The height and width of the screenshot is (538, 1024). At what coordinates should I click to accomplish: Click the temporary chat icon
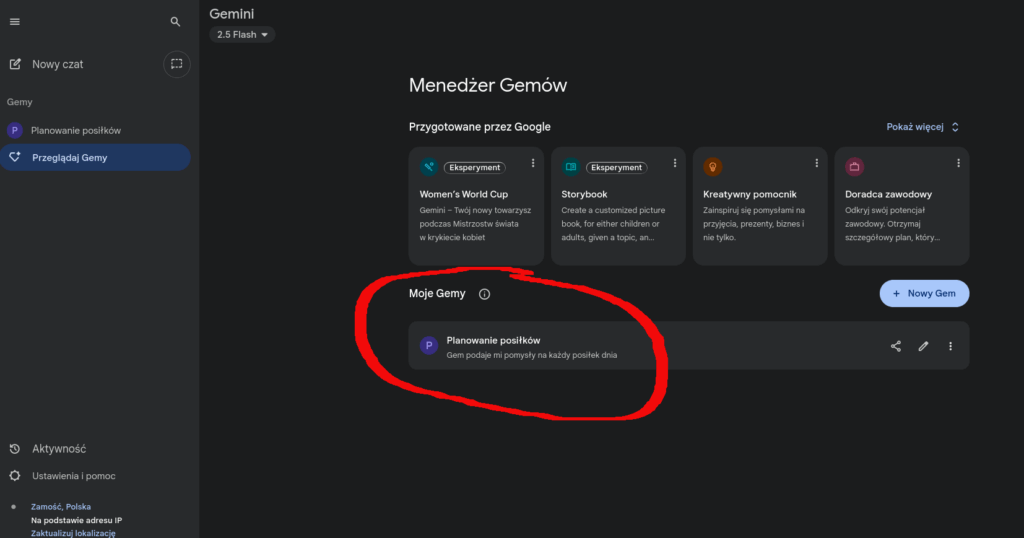[x=176, y=64]
